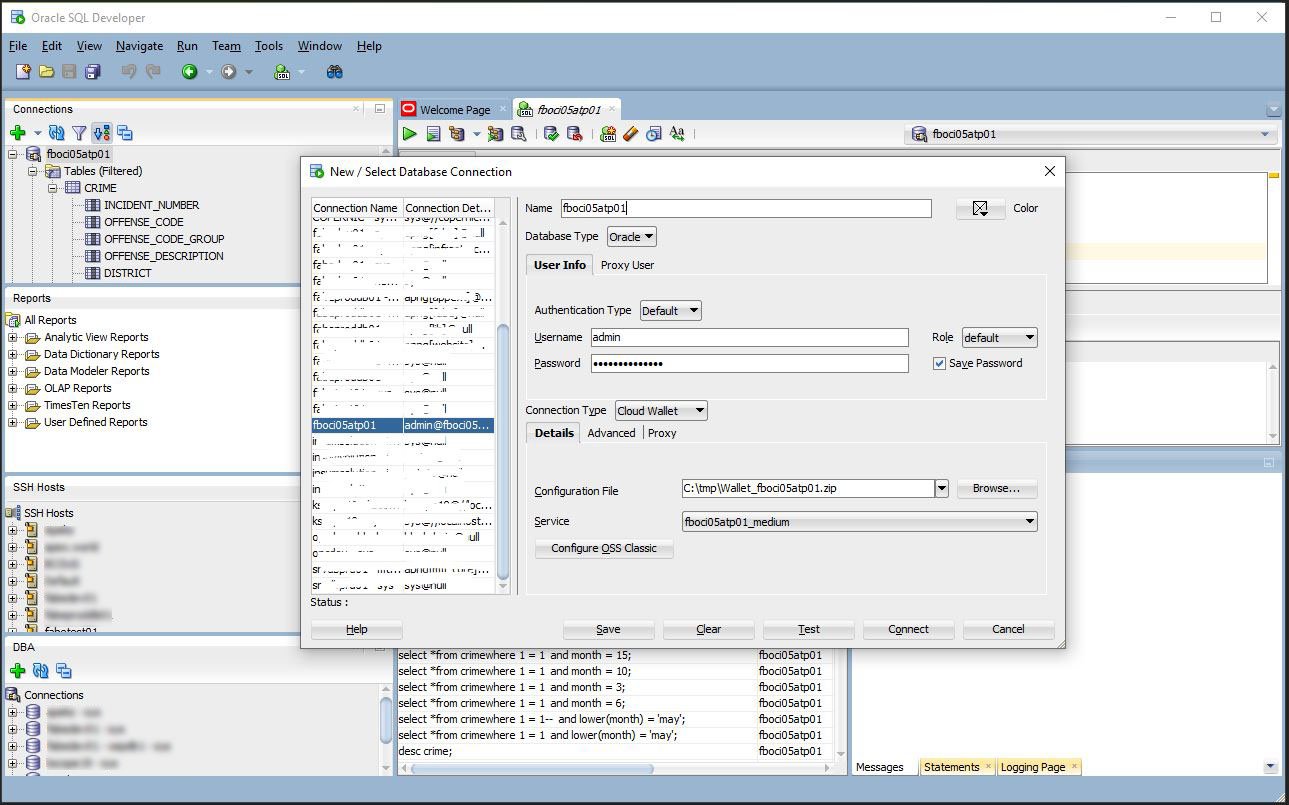
Task: Click green plus icon in DBA panel
Action: (x=17, y=671)
